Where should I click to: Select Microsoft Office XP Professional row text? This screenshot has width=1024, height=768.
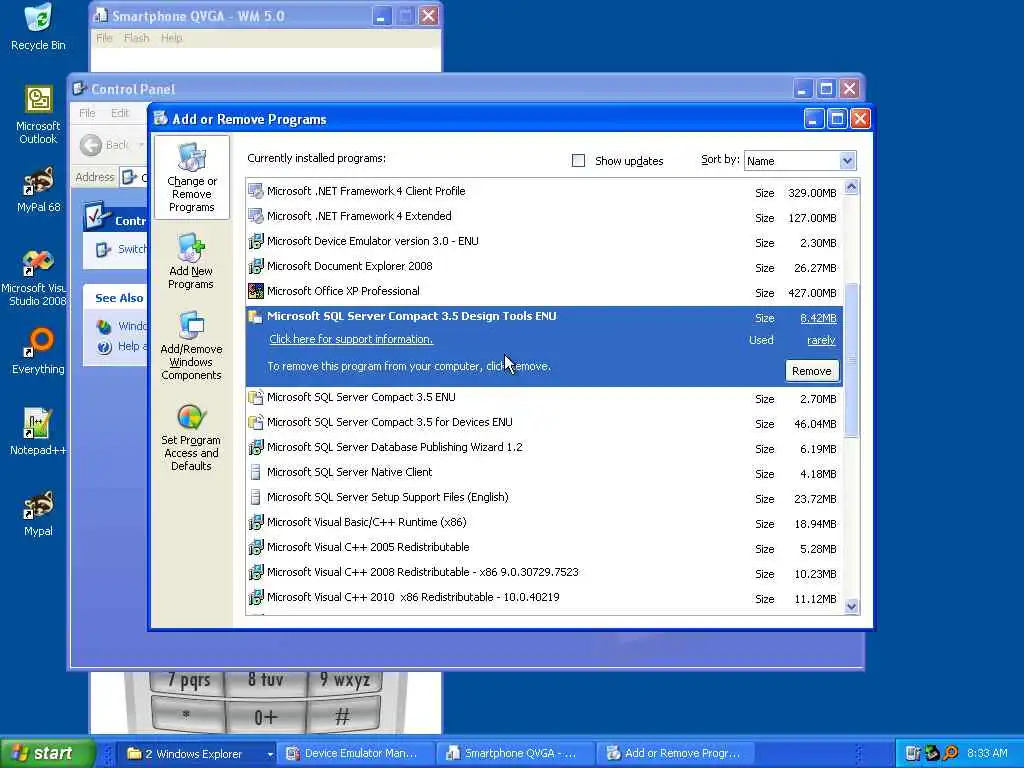(x=343, y=291)
